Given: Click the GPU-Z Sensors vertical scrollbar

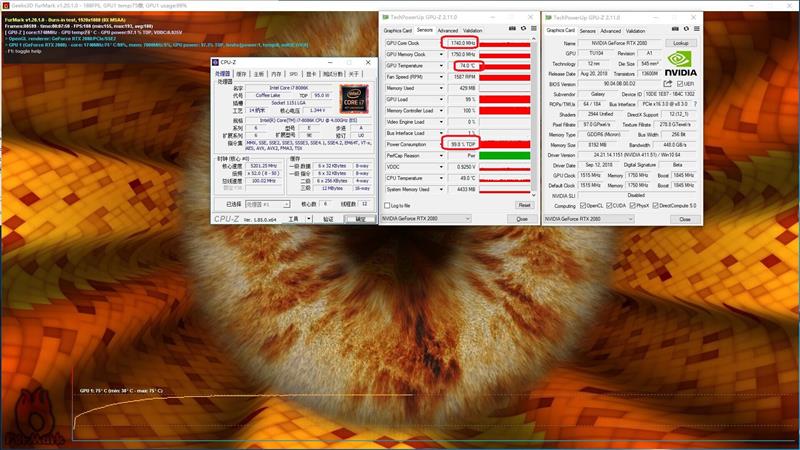Looking at the screenshot, I should pyautogui.click(x=534, y=116).
